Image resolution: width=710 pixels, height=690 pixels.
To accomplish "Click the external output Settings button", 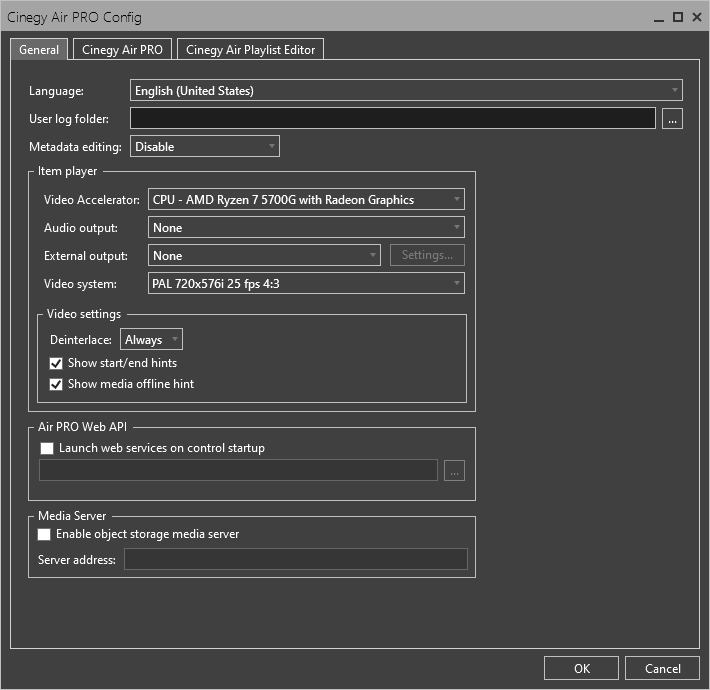I will coord(427,255).
